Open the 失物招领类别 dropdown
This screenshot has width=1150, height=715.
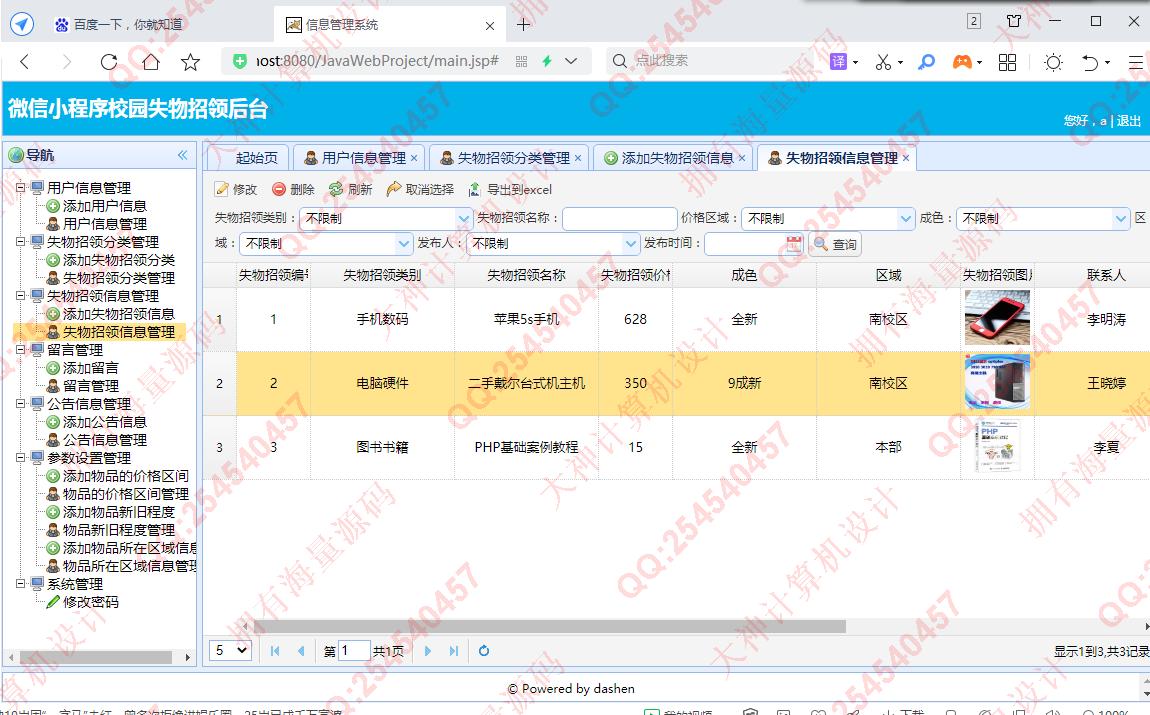click(464, 218)
